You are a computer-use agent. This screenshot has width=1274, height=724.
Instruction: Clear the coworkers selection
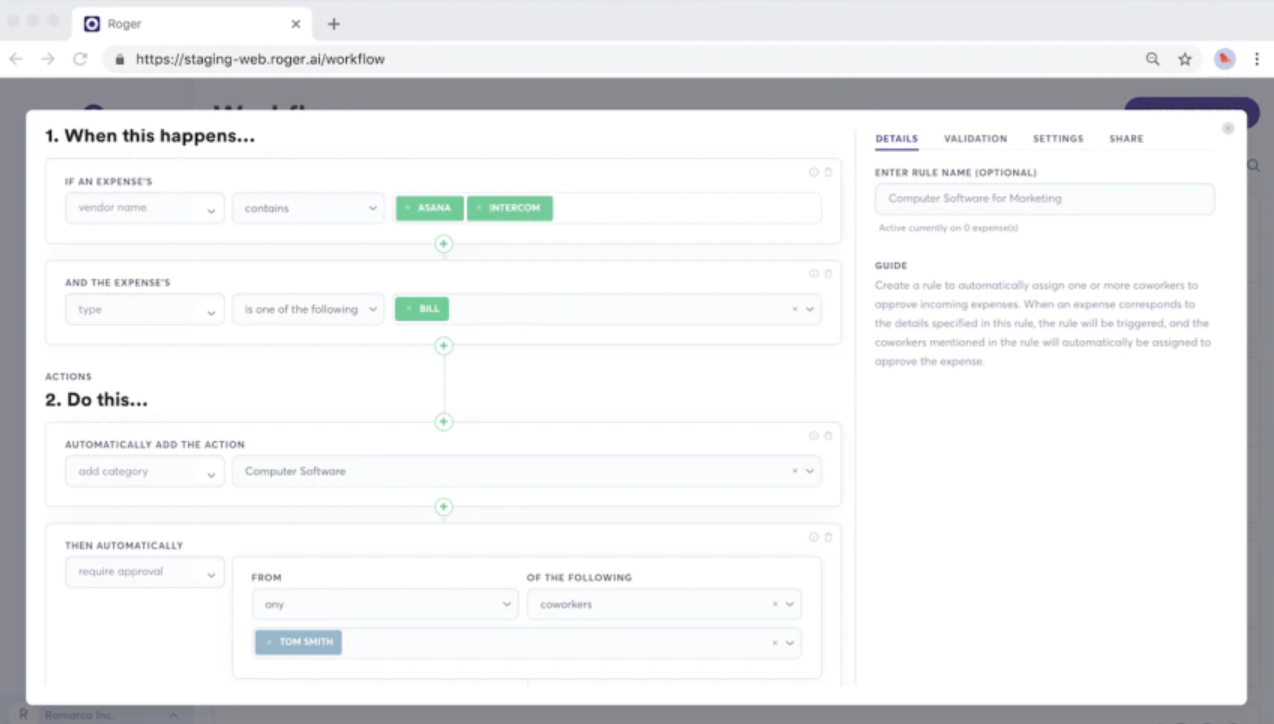pos(775,604)
